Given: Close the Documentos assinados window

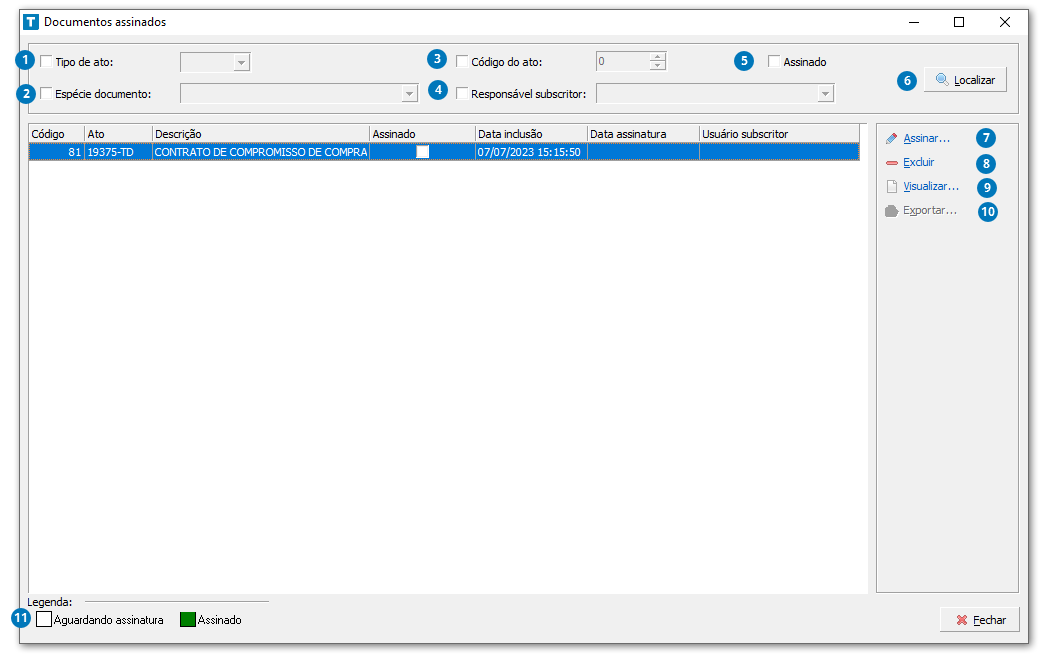Looking at the screenshot, I should pyautogui.click(x=1005, y=22).
